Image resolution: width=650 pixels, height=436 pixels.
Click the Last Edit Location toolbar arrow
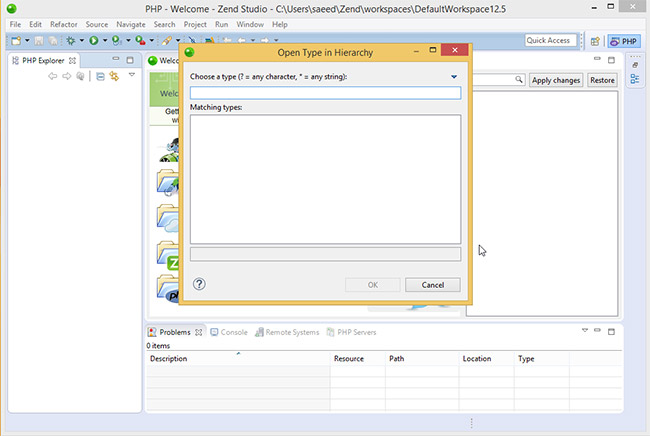tap(228, 41)
